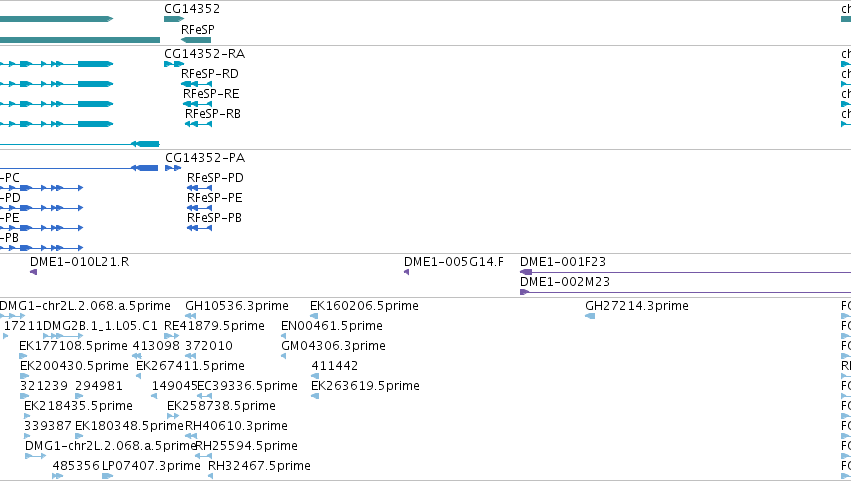The height and width of the screenshot is (481, 851).
Task: Click LP07407.3prime EST label
Action: 151,467
